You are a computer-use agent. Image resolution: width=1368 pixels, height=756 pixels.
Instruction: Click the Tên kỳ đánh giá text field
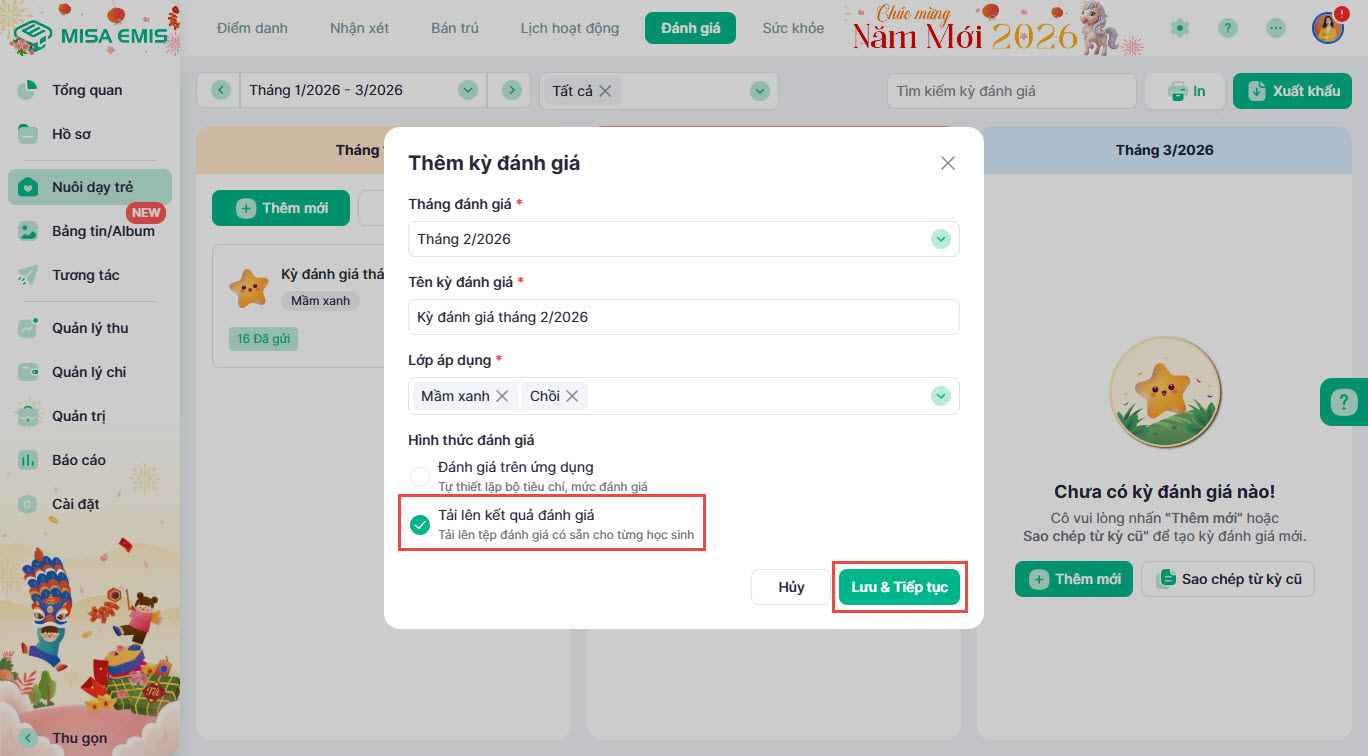683,317
